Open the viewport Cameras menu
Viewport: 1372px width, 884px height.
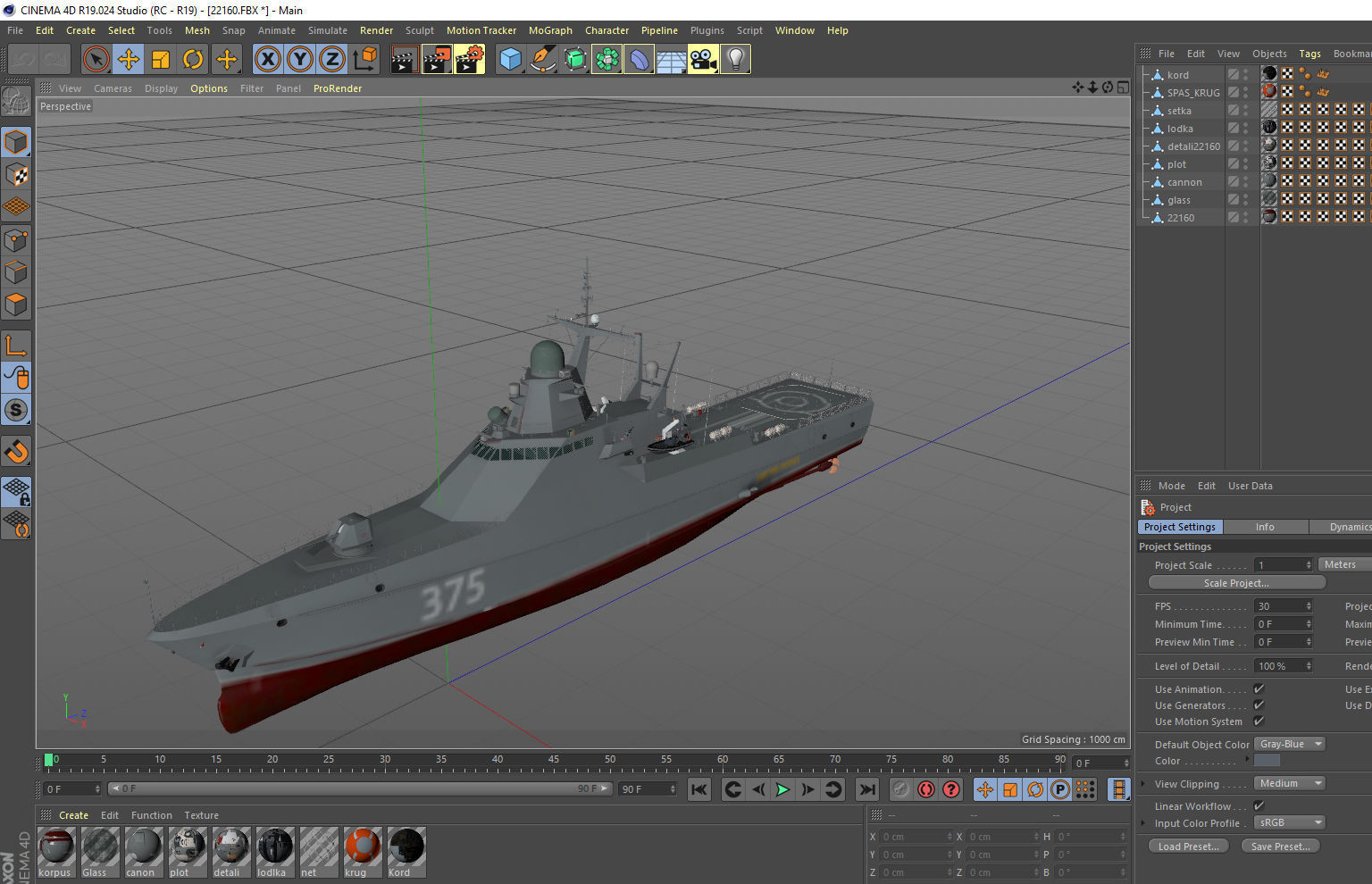(x=113, y=88)
